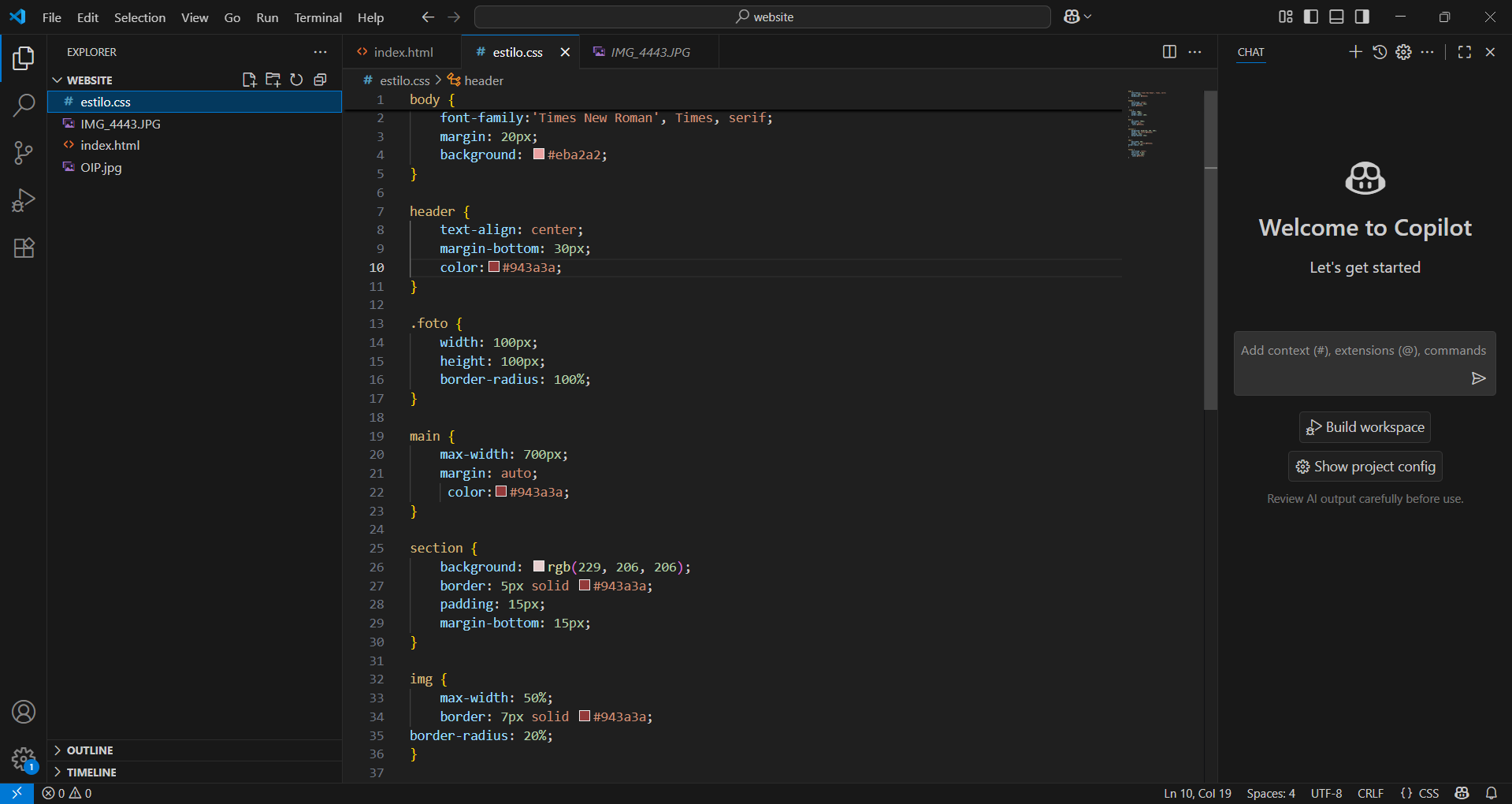
Task: Expand the TIMELINE section
Action: tap(91, 772)
